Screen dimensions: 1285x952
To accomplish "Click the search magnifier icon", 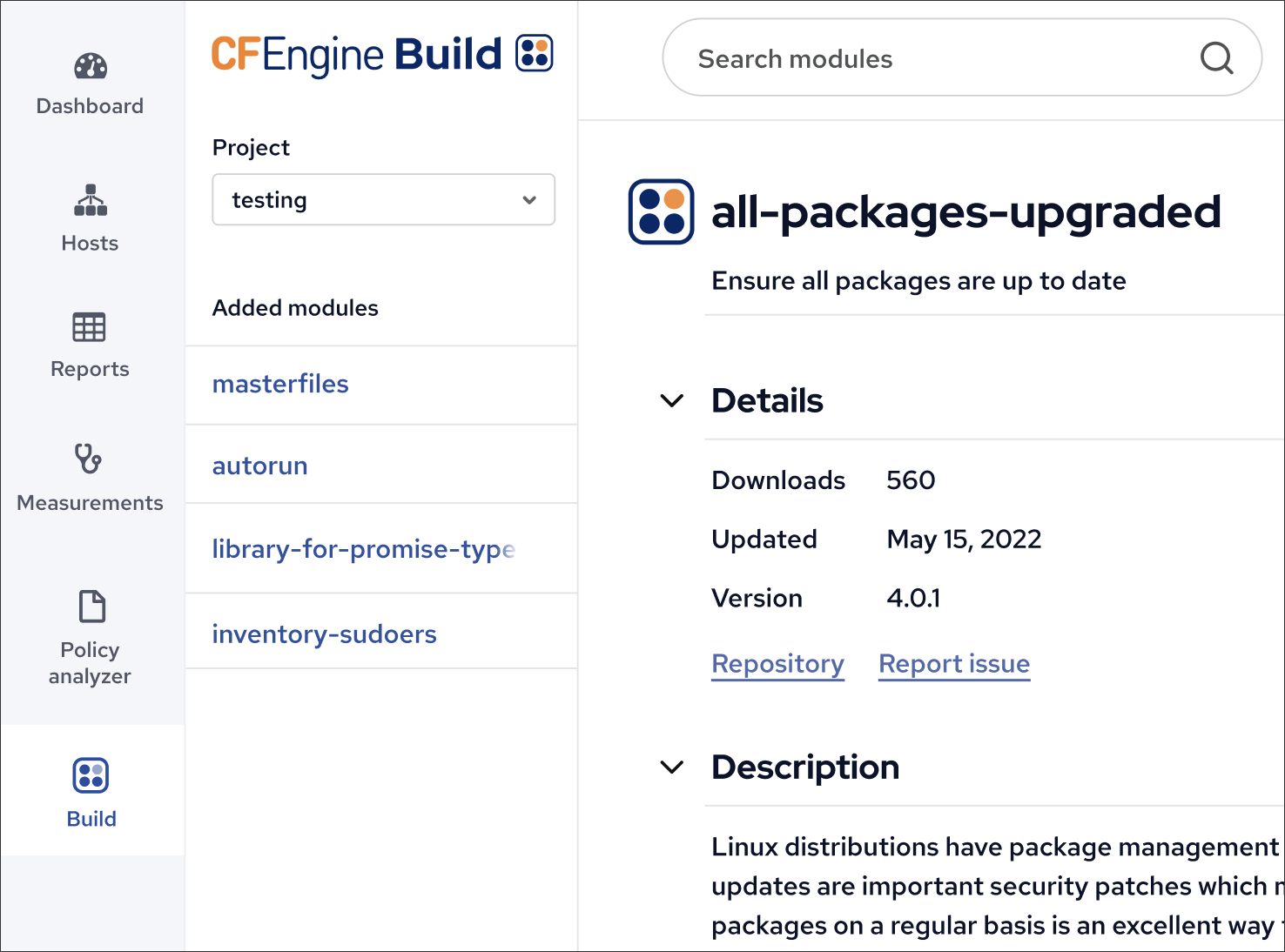I will pyautogui.click(x=1216, y=58).
